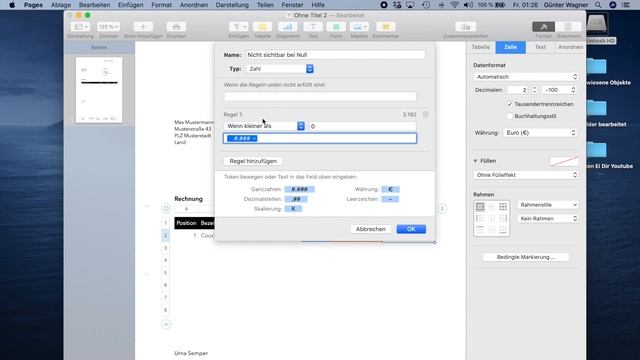640x360 pixels.
Task: Select the Zelle inspector tab
Action: [510, 47]
